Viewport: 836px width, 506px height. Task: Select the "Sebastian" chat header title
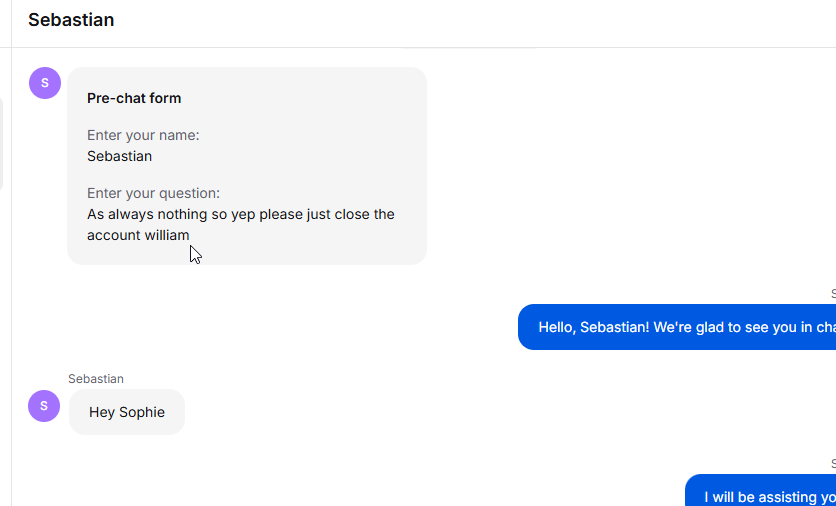[71, 20]
